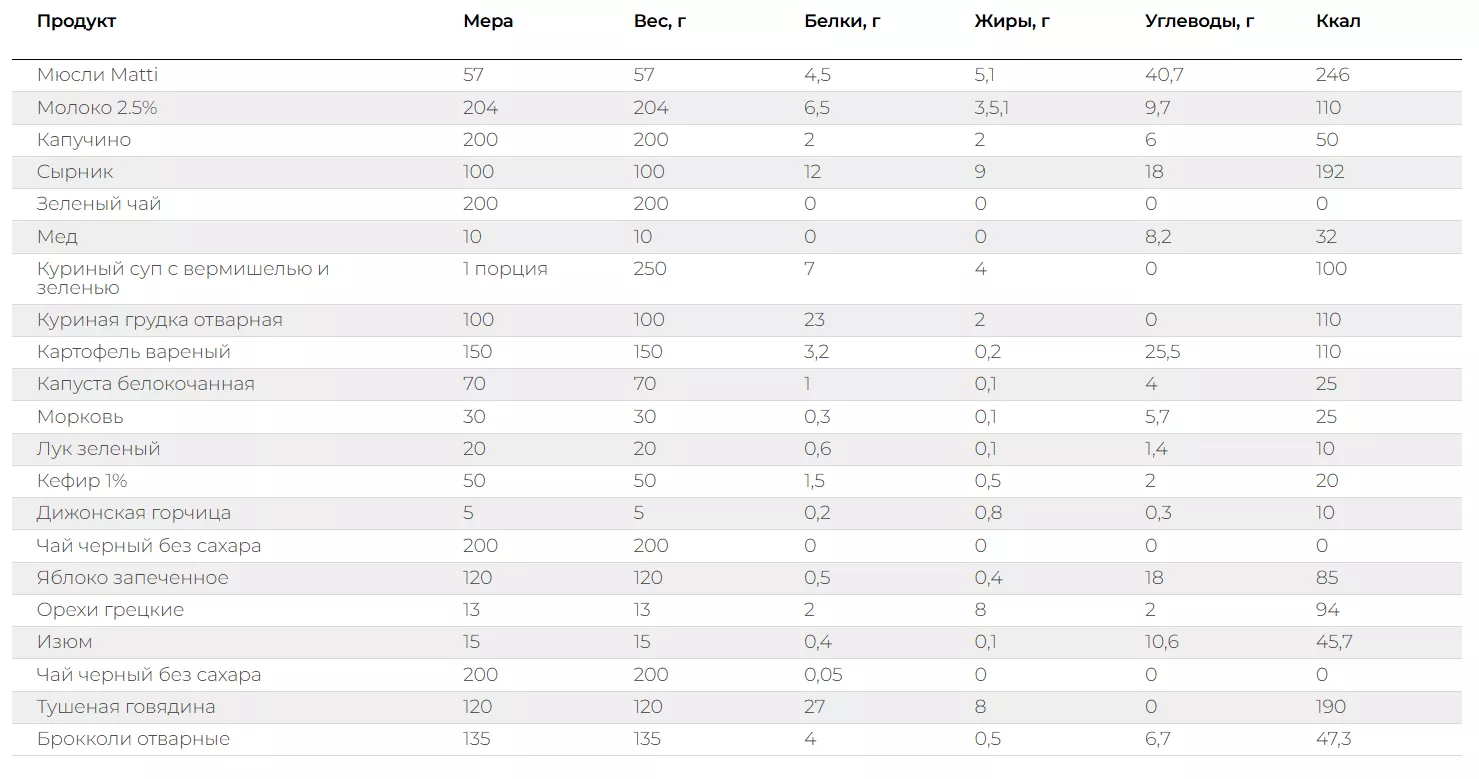The width and height of the screenshot is (1479, 779).
Task: Select the "Мюсли Matti" product cell
Action: pyautogui.click(x=97, y=75)
